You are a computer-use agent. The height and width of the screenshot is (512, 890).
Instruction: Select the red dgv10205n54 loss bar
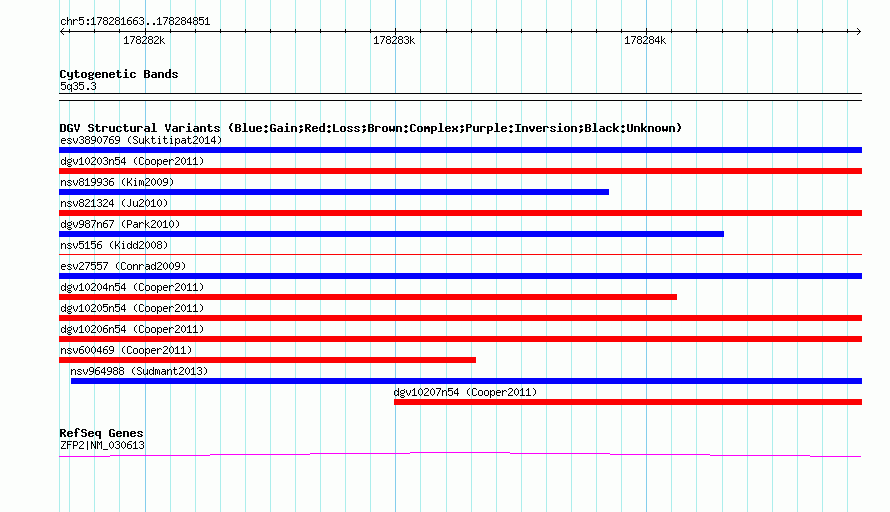460,318
